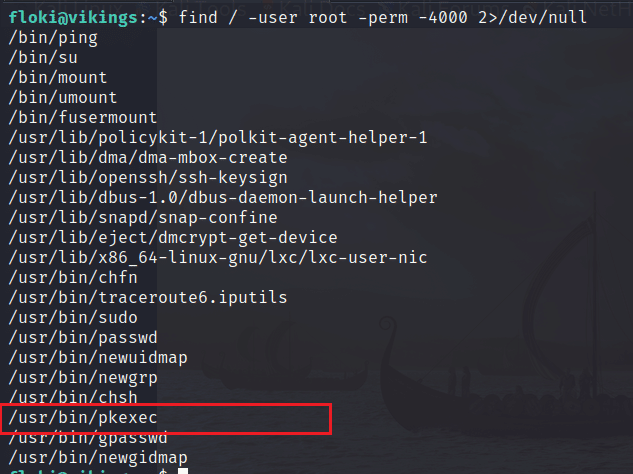Click the /bin/umount output line
Image resolution: width=633 pixels, height=474 pixels.
(x=63, y=98)
